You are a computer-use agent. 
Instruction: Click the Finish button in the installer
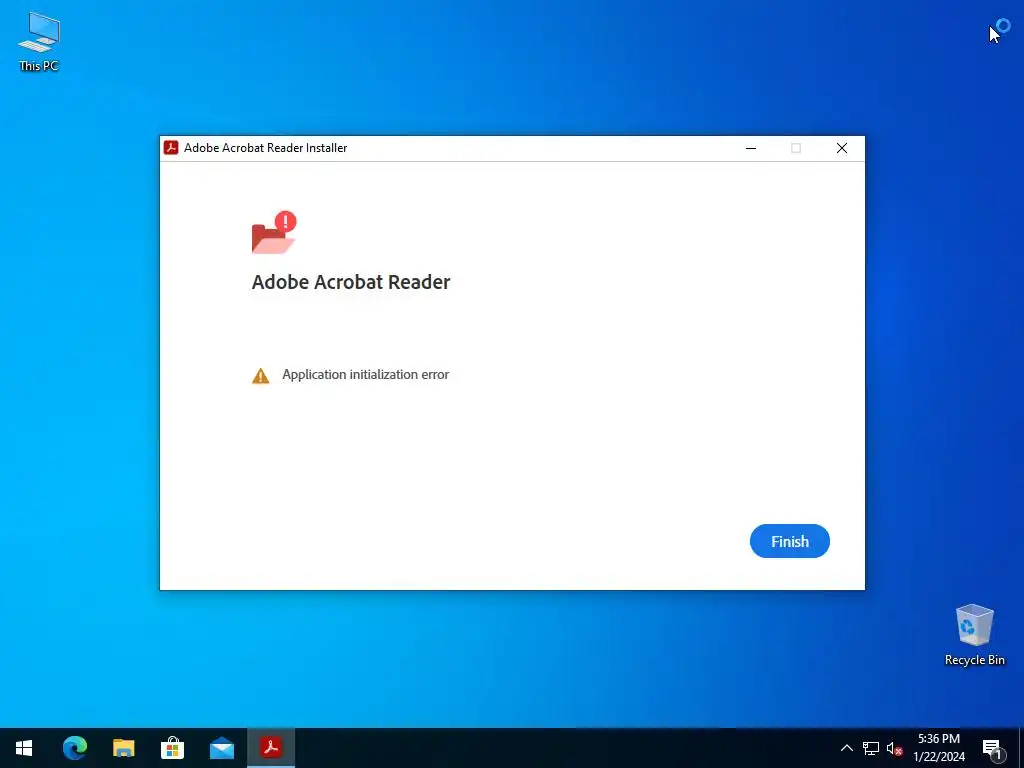(x=790, y=541)
